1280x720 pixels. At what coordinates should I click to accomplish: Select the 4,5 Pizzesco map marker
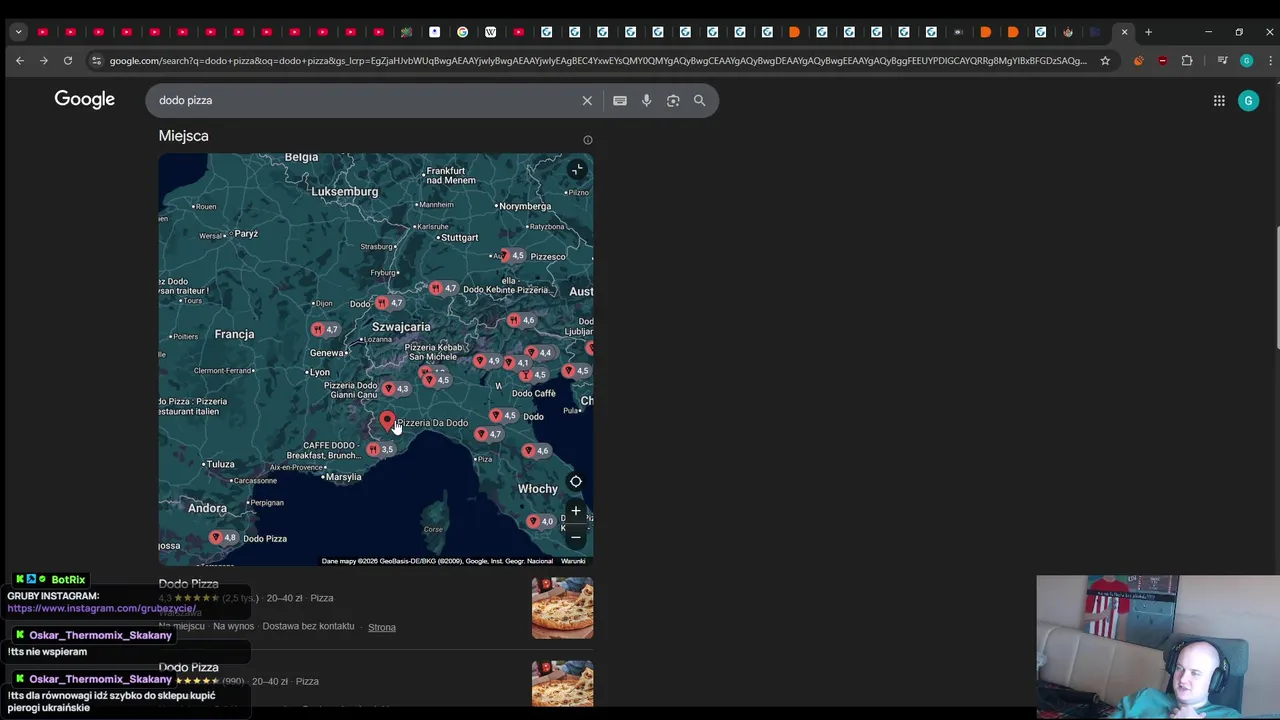coord(512,256)
